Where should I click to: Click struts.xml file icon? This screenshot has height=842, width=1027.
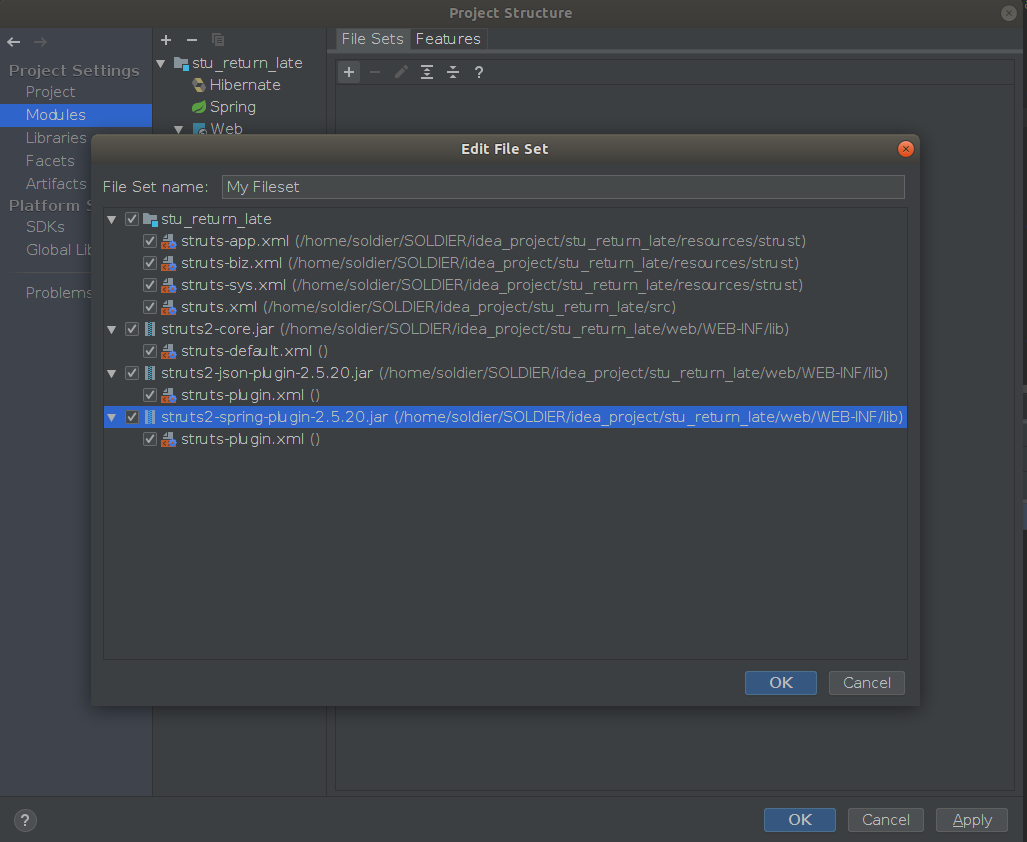168,307
